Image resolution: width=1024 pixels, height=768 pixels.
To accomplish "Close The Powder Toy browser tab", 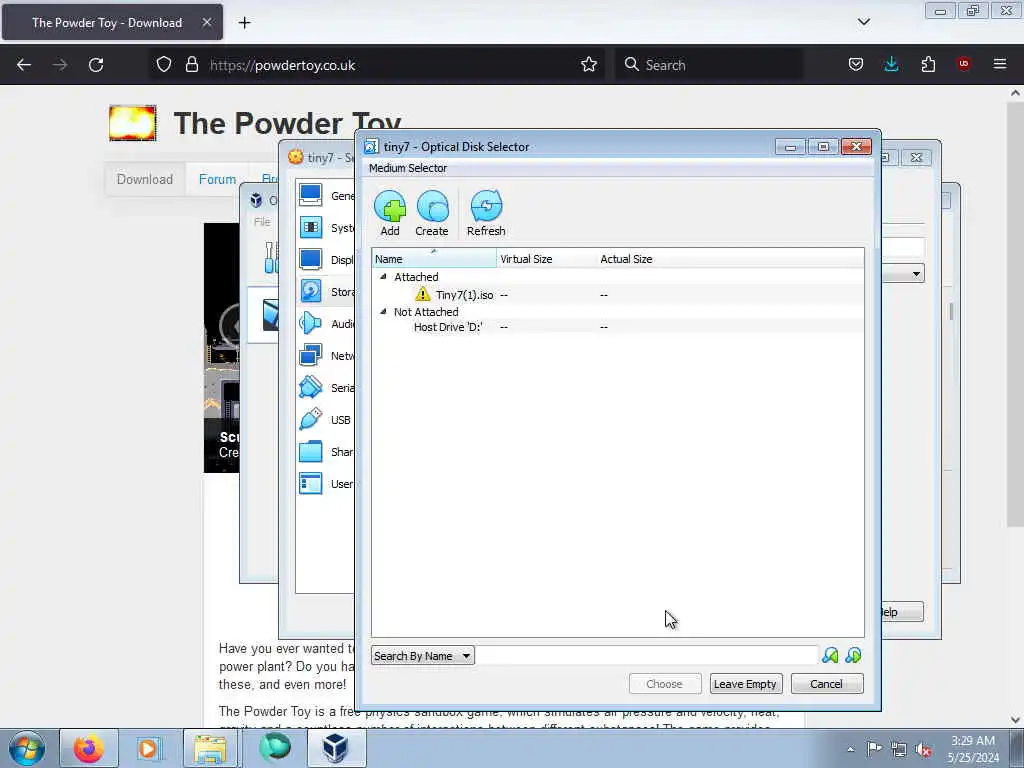I will 206,22.
